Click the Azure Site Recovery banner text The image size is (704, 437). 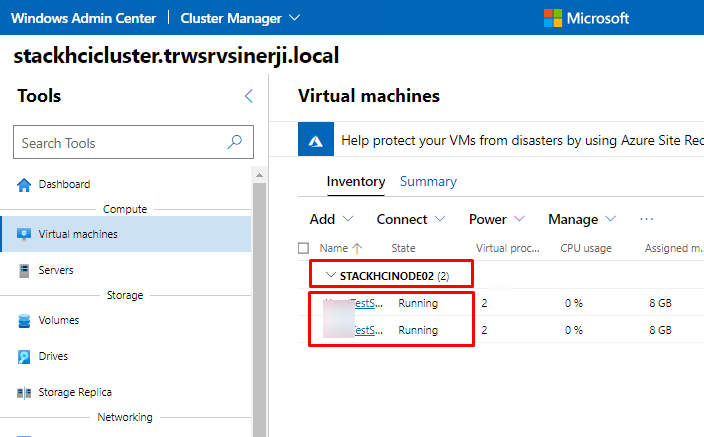(522, 140)
